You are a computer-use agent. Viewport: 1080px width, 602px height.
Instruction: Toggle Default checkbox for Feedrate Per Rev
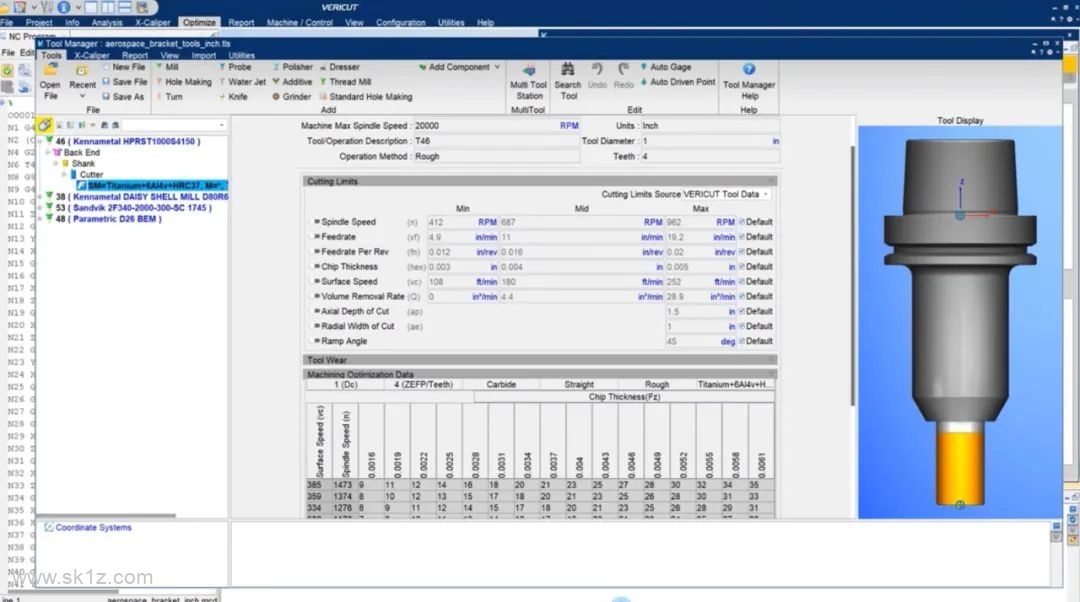[x=742, y=252]
